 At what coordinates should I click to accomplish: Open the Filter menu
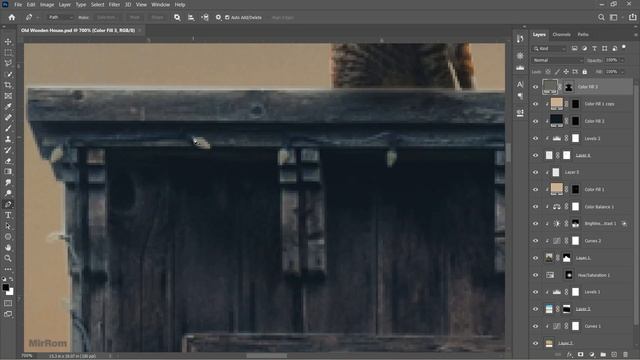(114, 4)
